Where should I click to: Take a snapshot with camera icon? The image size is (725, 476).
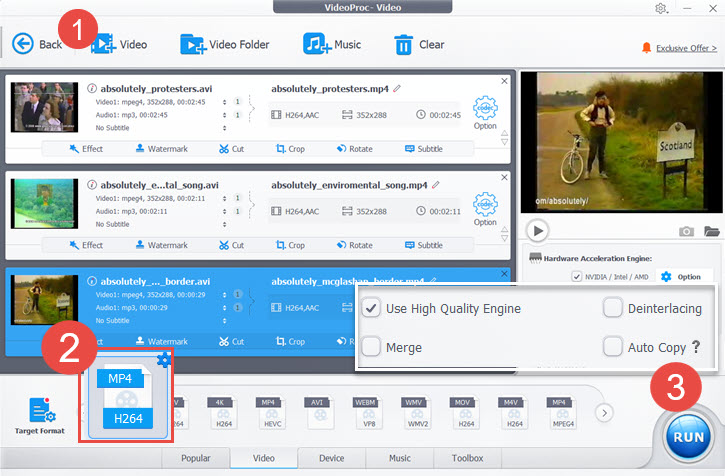point(686,231)
